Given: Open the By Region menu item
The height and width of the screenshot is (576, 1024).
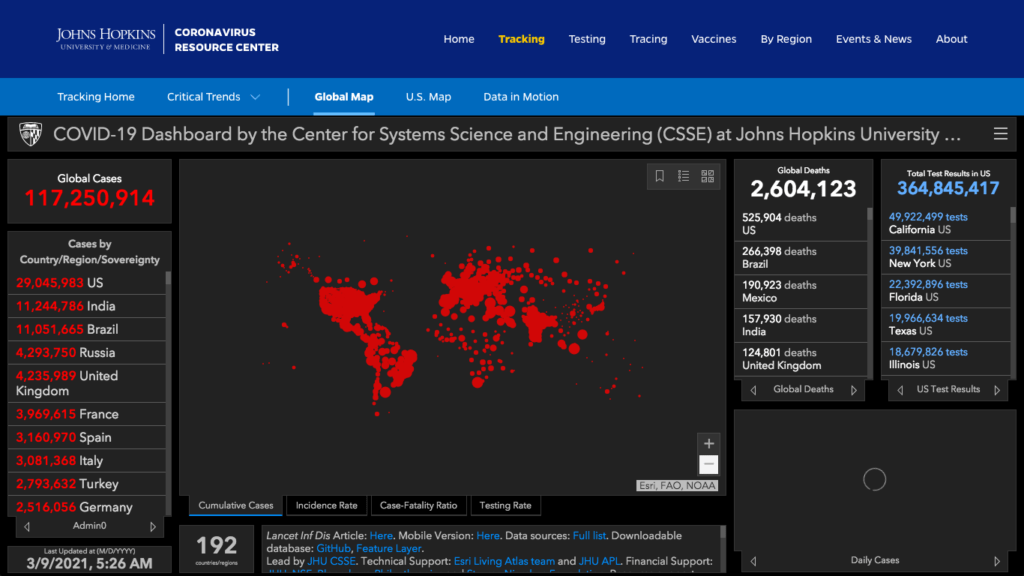Looking at the screenshot, I should [x=786, y=39].
